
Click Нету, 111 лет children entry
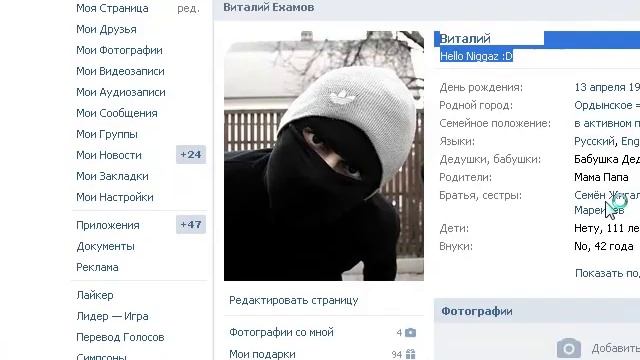(x=607, y=228)
